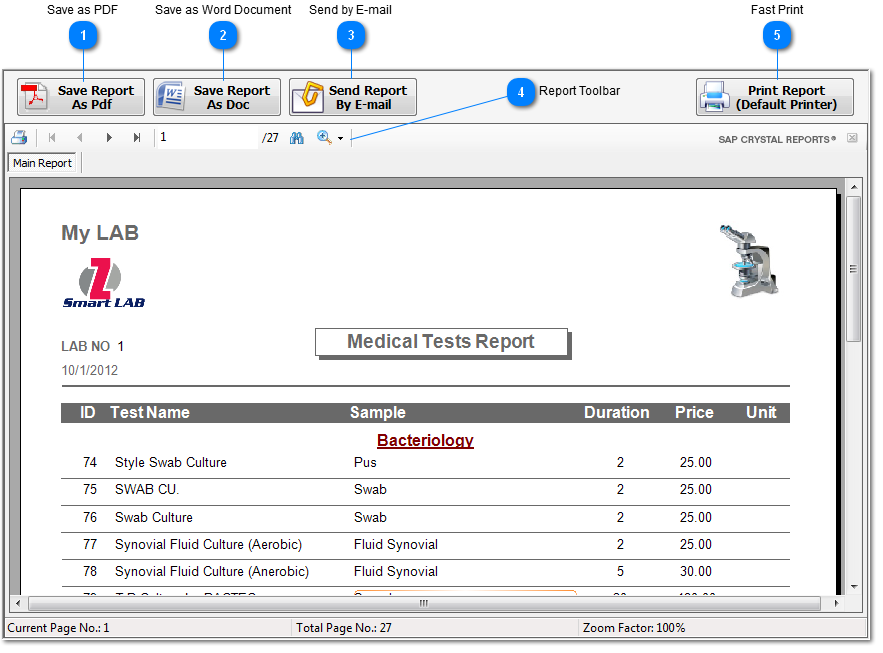Send the report by e-mail

coord(353,97)
